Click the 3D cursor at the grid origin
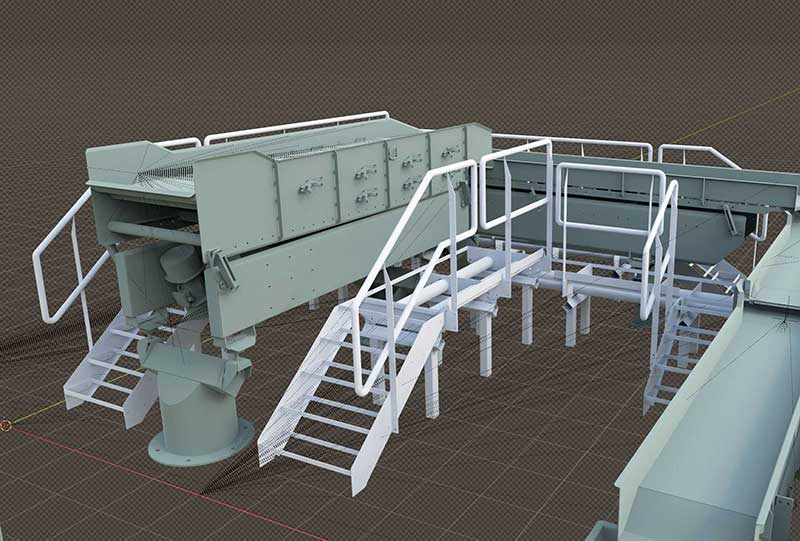Screen dimensions: 800x541 [x=6, y=425]
